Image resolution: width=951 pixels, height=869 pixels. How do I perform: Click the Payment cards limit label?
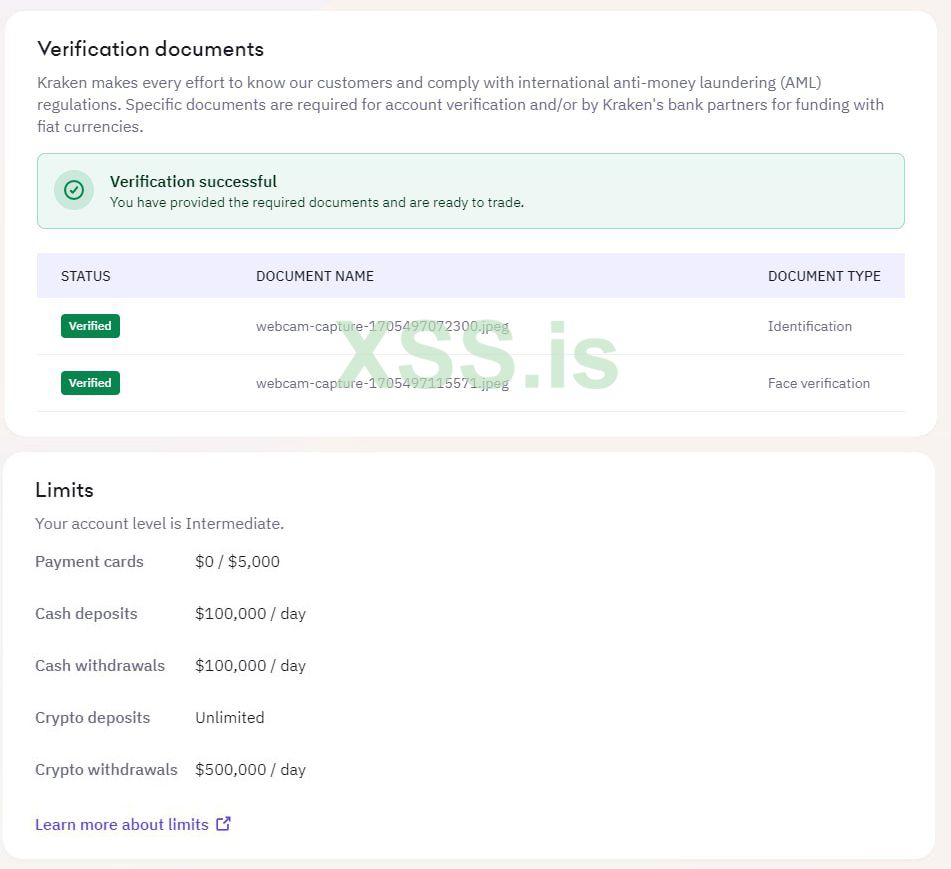(89, 561)
